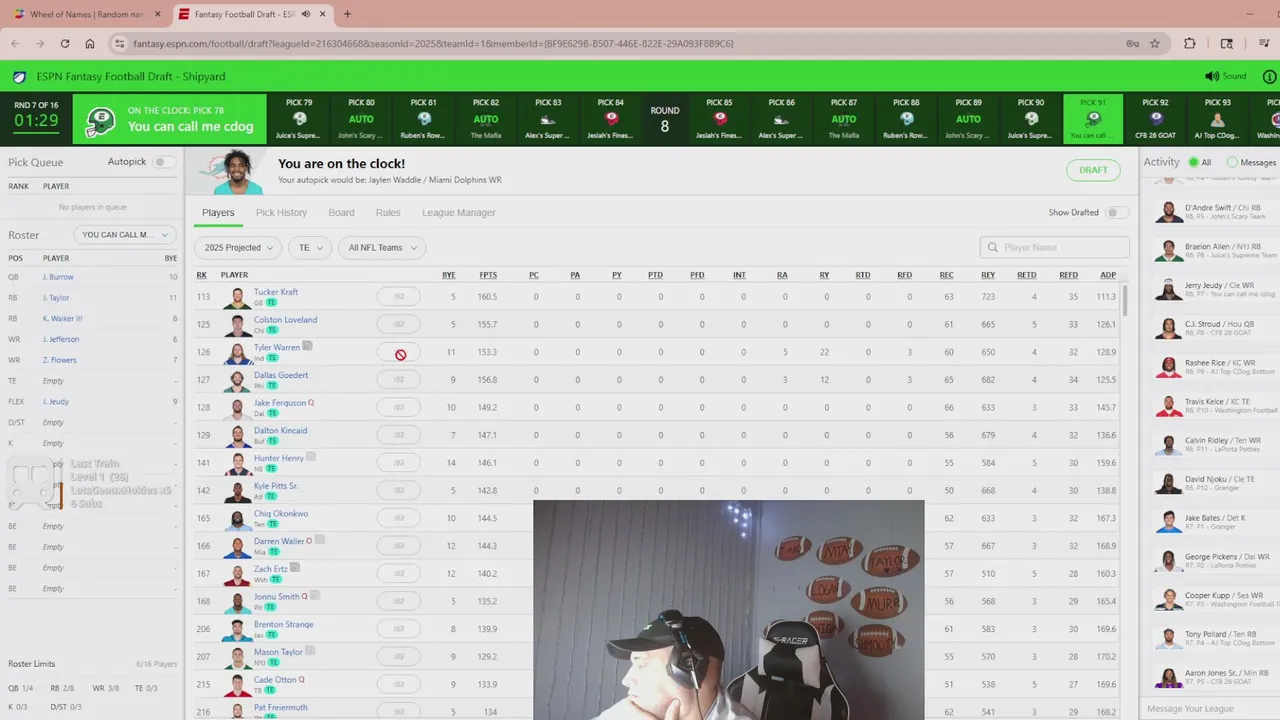The width and height of the screenshot is (1280, 720).
Task: Enable the Show Drafted toggle
Action: pos(1117,212)
